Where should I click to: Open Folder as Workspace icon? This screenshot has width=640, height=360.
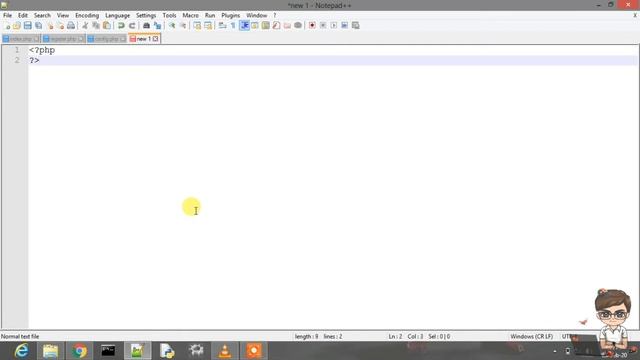(287, 25)
